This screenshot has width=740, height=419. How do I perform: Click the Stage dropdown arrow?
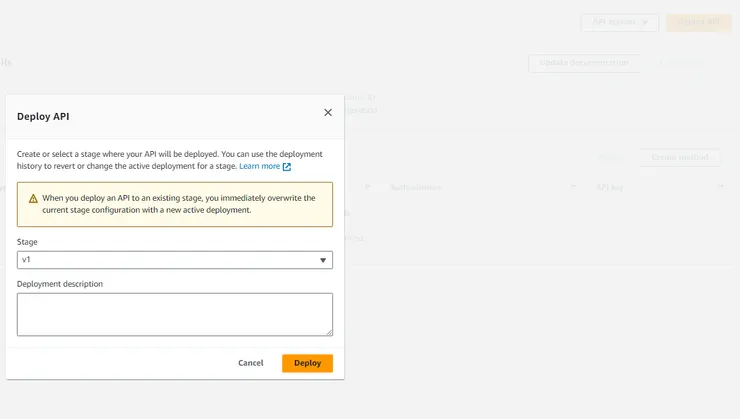(x=323, y=260)
